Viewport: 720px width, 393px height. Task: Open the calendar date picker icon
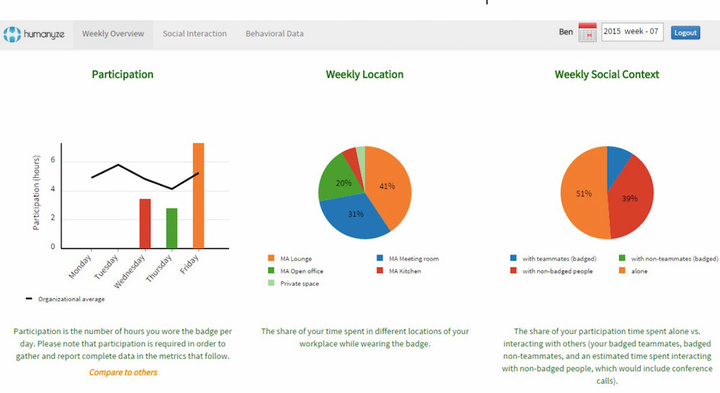(x=587, y=32)
